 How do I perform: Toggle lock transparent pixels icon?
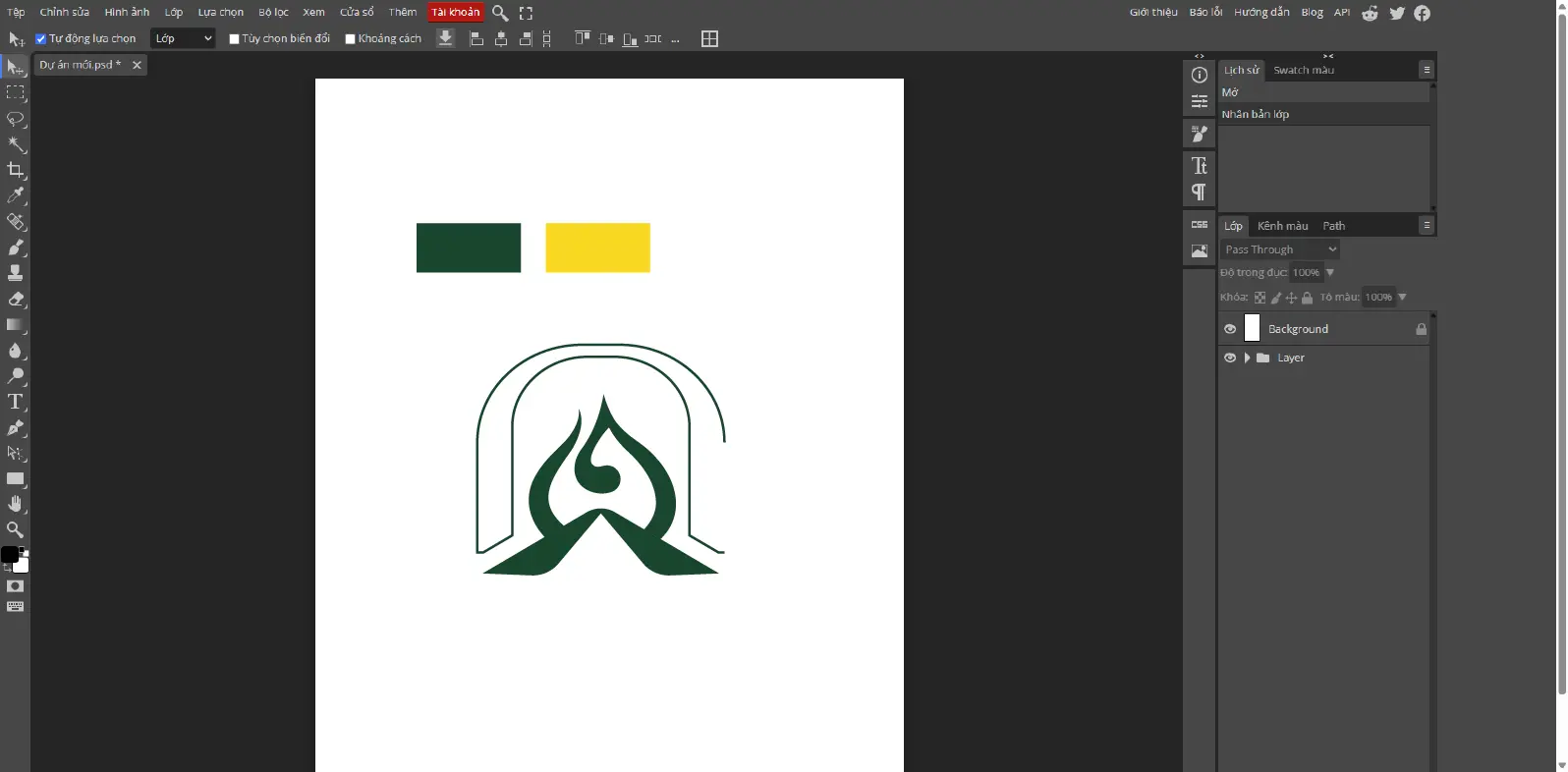(x=1260, y=298)
